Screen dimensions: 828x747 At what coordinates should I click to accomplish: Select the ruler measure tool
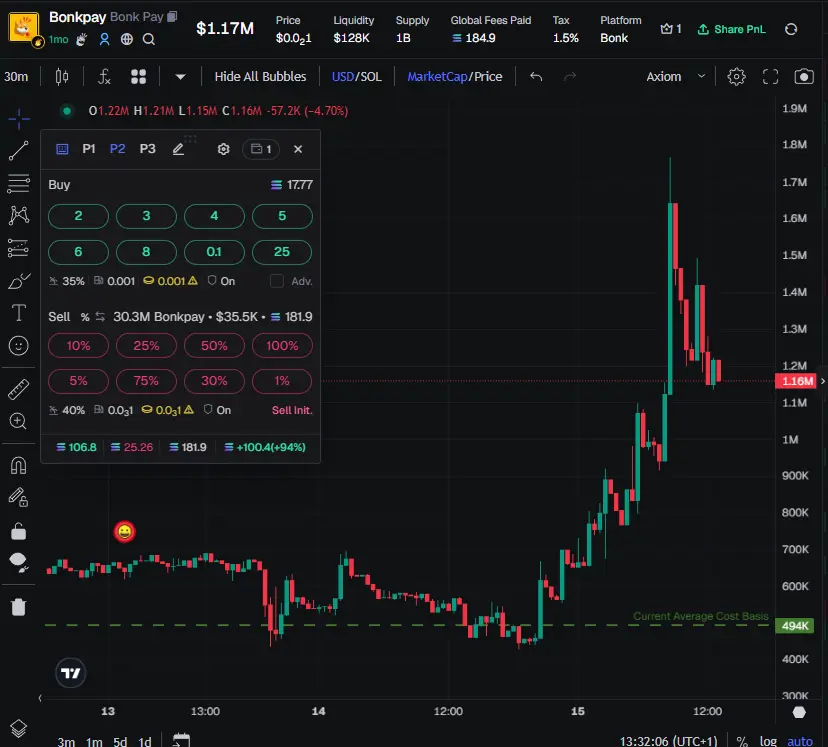tap(18, 390)
